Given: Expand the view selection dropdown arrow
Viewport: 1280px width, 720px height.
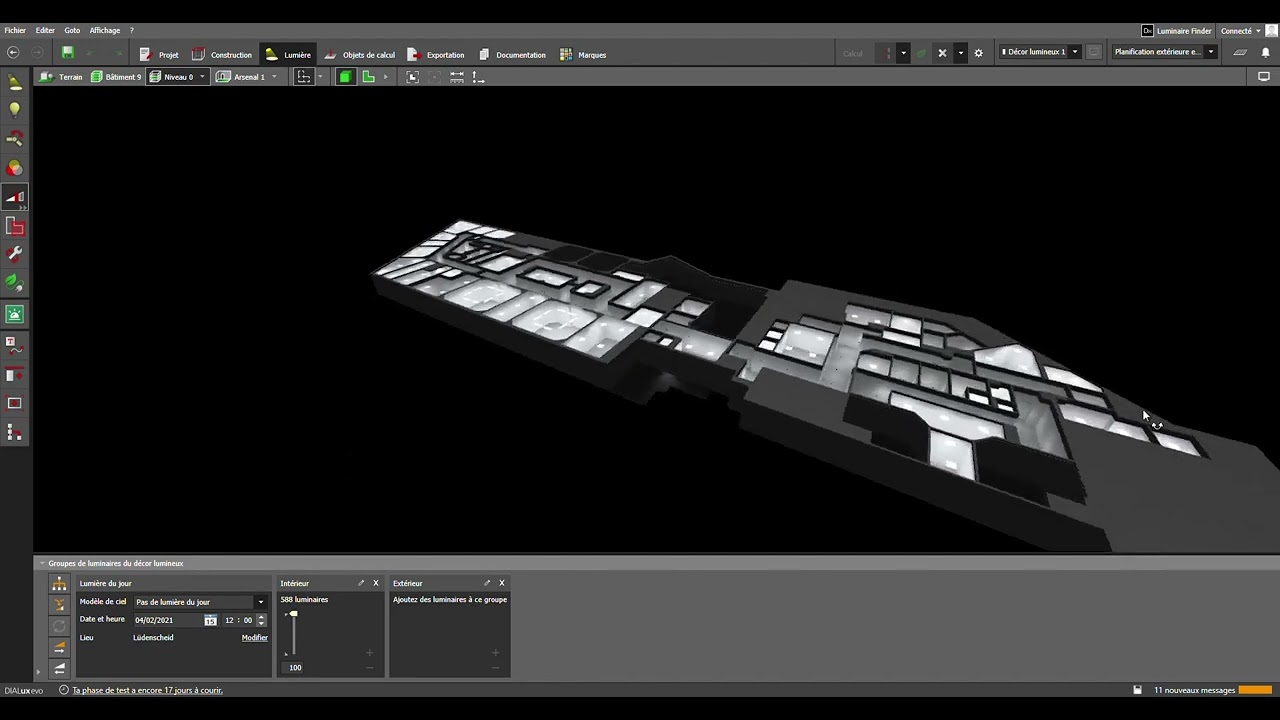Looking at the screenshot, I should (320, 77).
